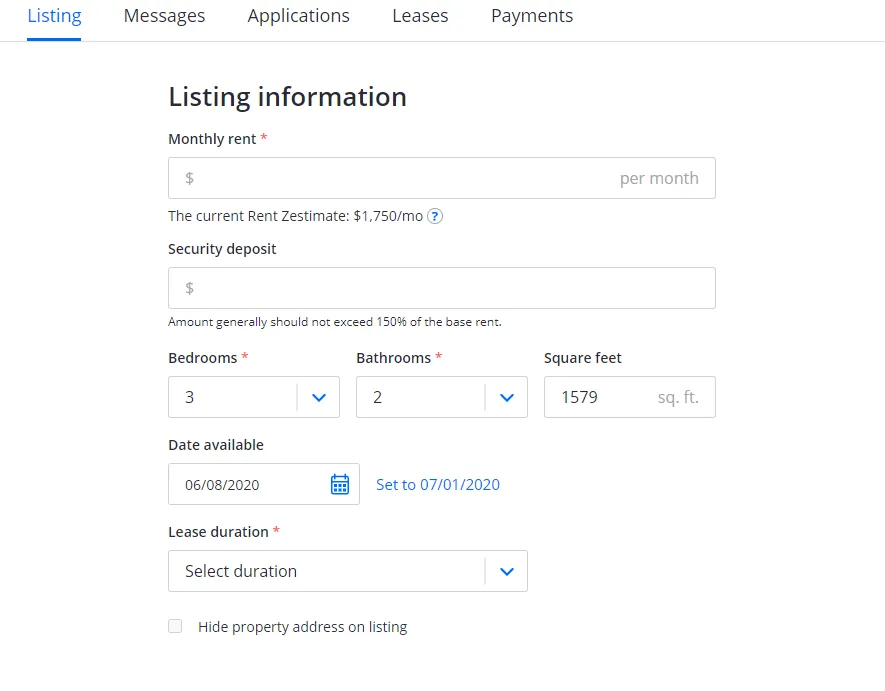Open the Bathrooms dropdown showing 2
This screenshot has height=691, width=885.
tap(422, 398)
